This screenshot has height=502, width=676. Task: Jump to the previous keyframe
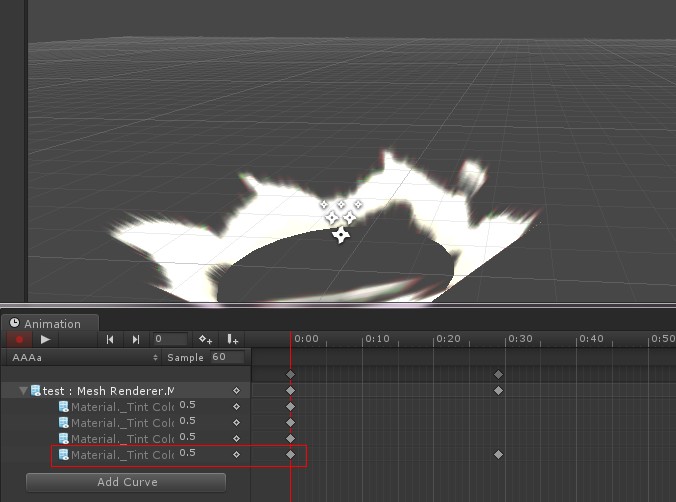click(110, 339)
